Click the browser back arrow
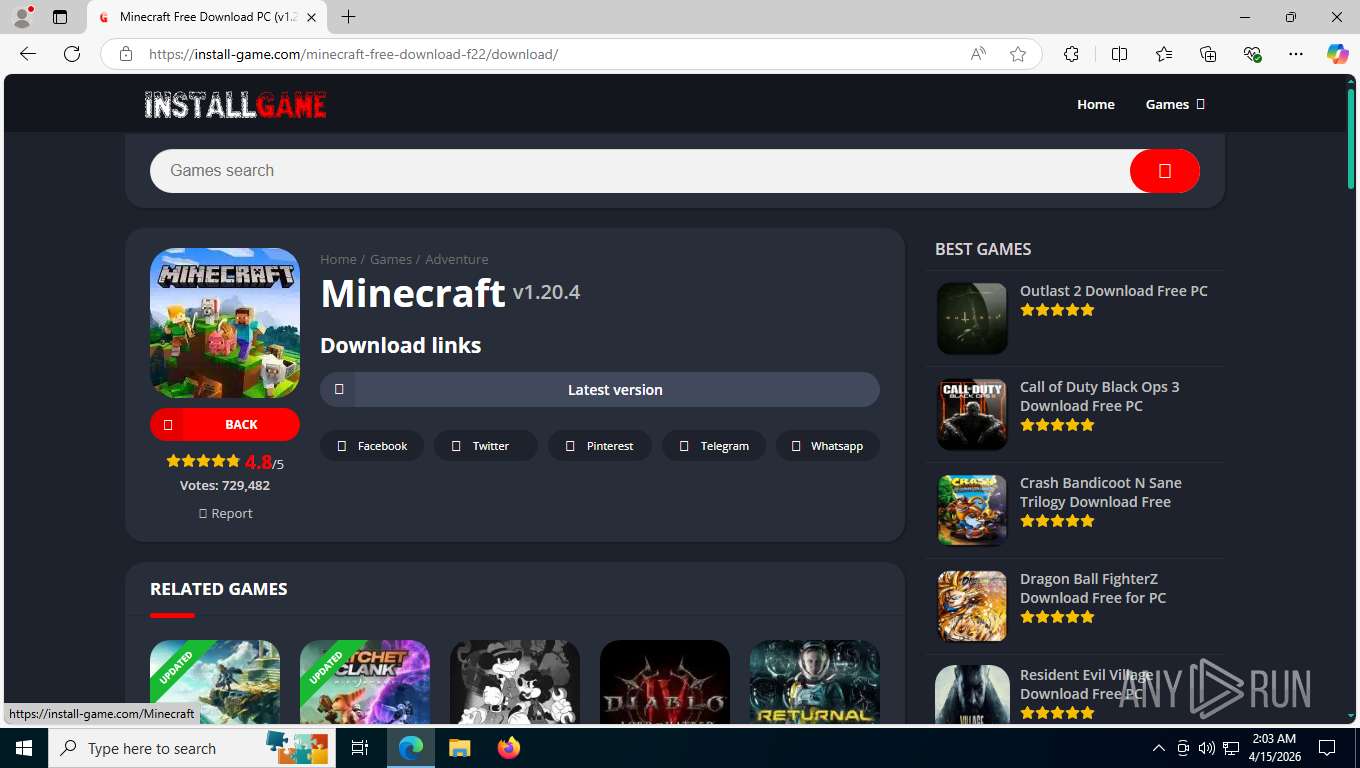 tap(28, 54)
